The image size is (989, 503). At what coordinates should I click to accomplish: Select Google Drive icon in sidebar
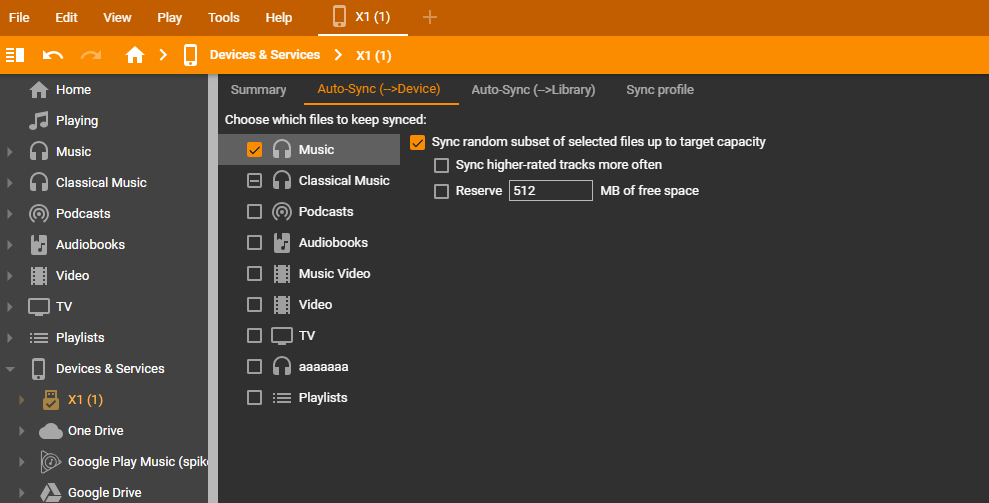tap(50, 492)
